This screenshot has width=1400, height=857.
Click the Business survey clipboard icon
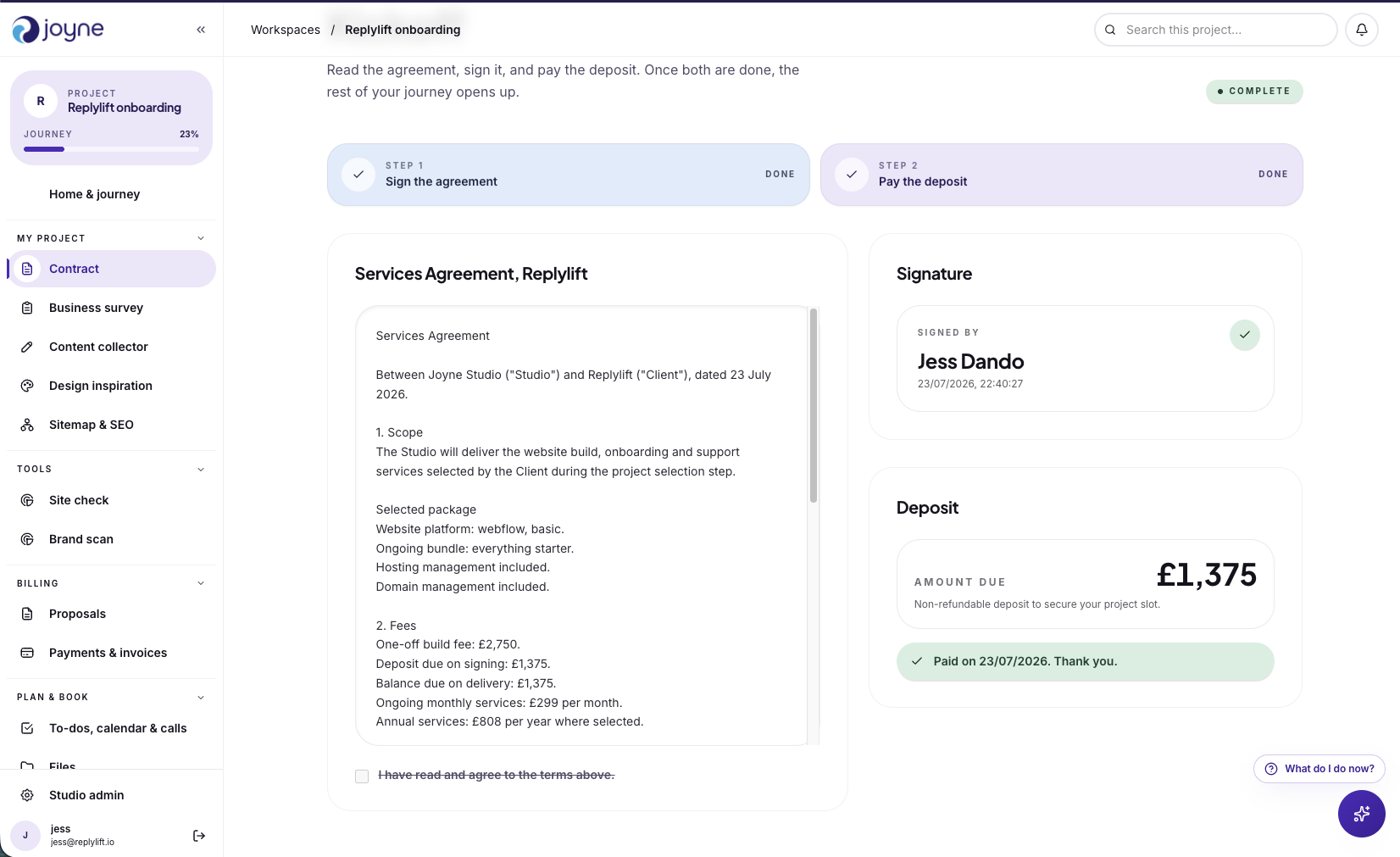[27, 308]
